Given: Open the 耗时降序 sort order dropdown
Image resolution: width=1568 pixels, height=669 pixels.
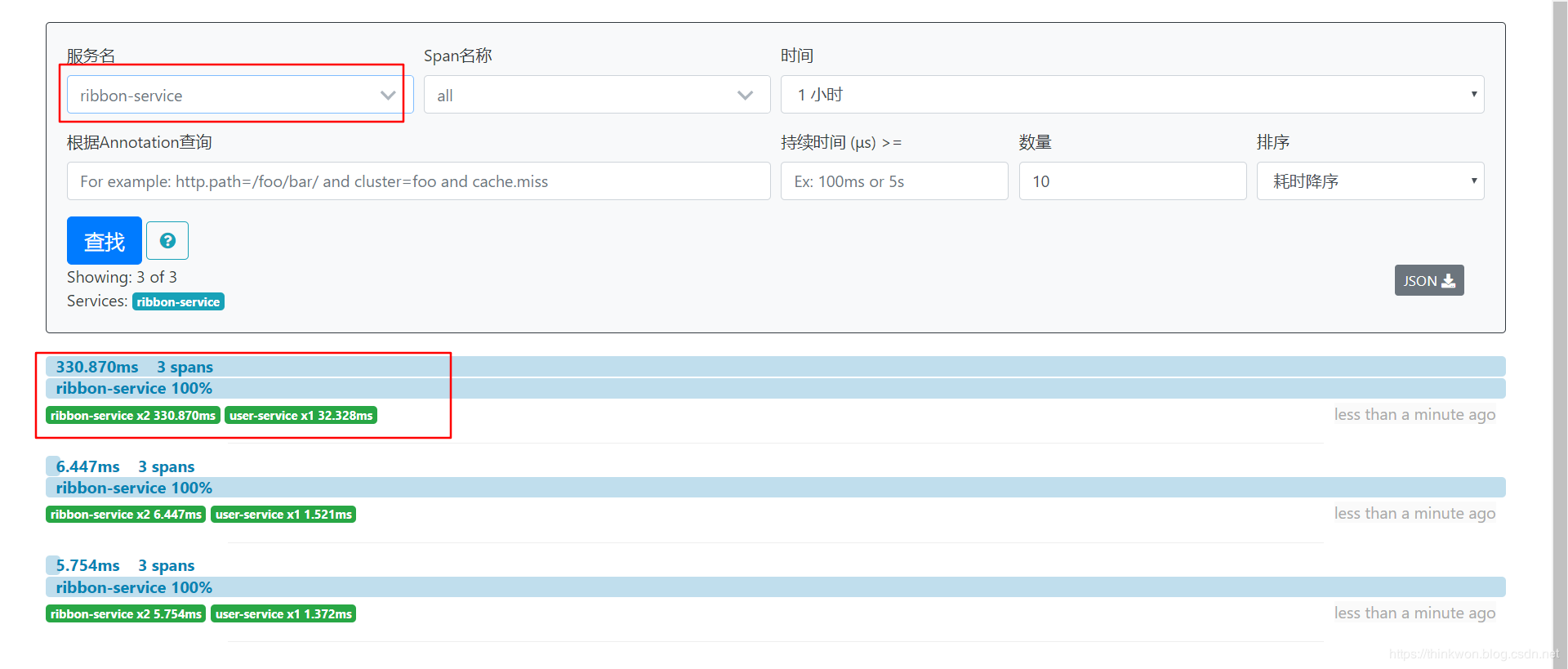Looking at the screenshot, I should (x=1370, y=181).
